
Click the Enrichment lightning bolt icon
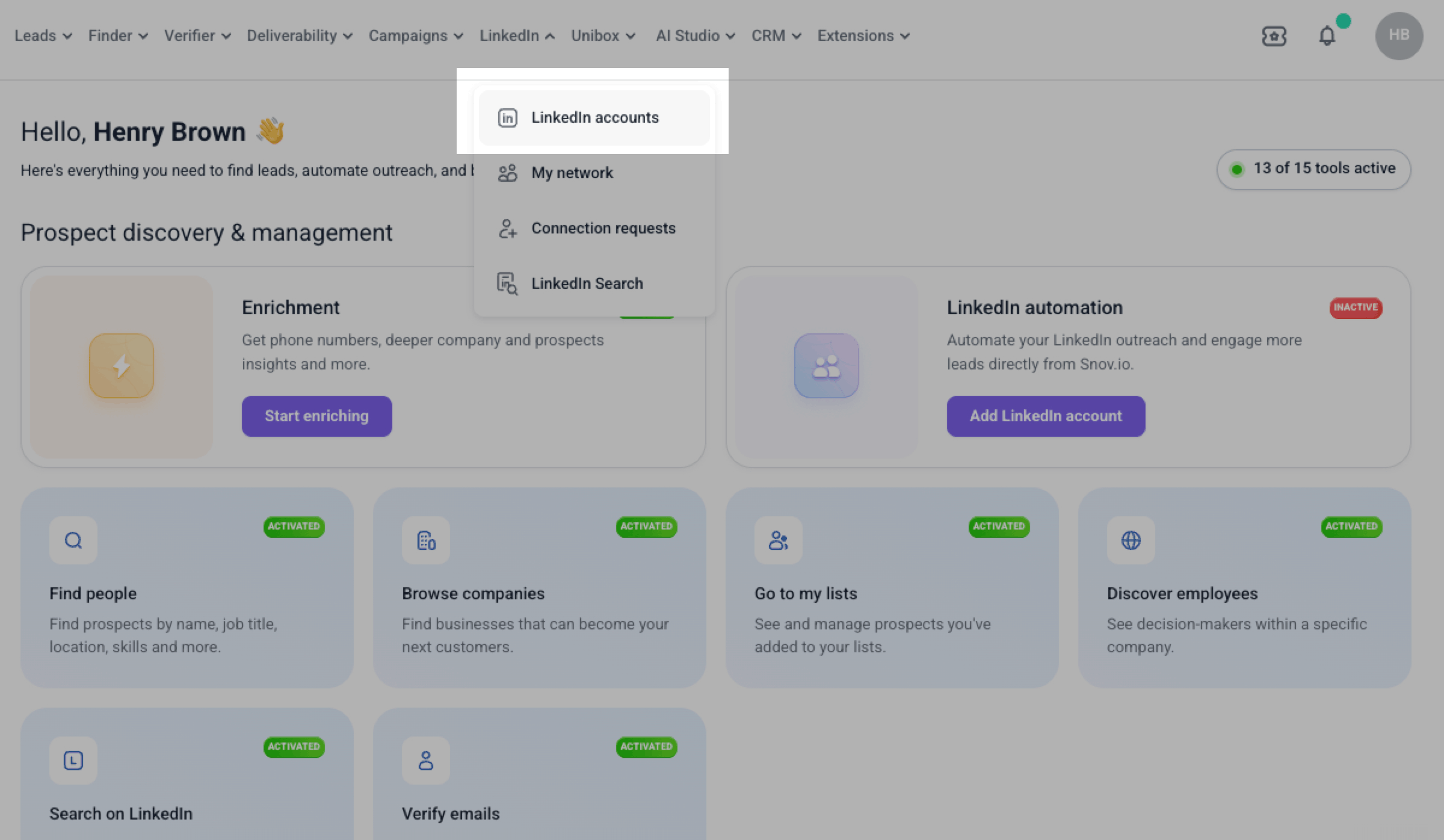tap(122, 366)
